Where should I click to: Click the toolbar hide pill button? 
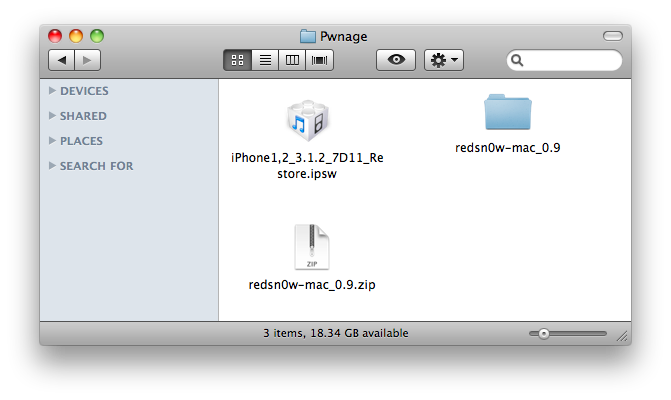pos(612,36)
